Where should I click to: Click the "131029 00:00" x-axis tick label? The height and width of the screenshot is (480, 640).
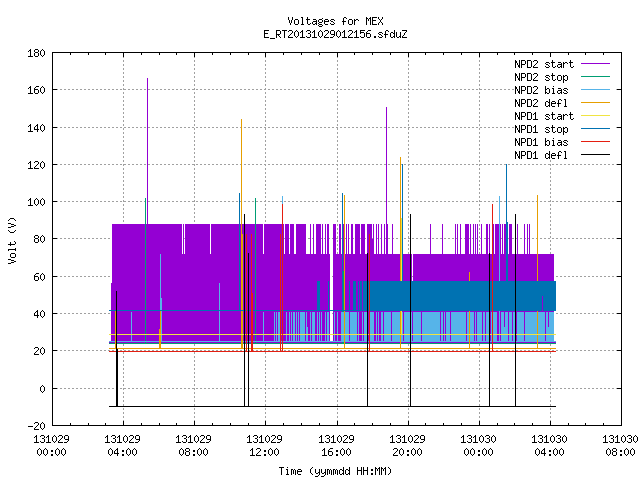51,446
